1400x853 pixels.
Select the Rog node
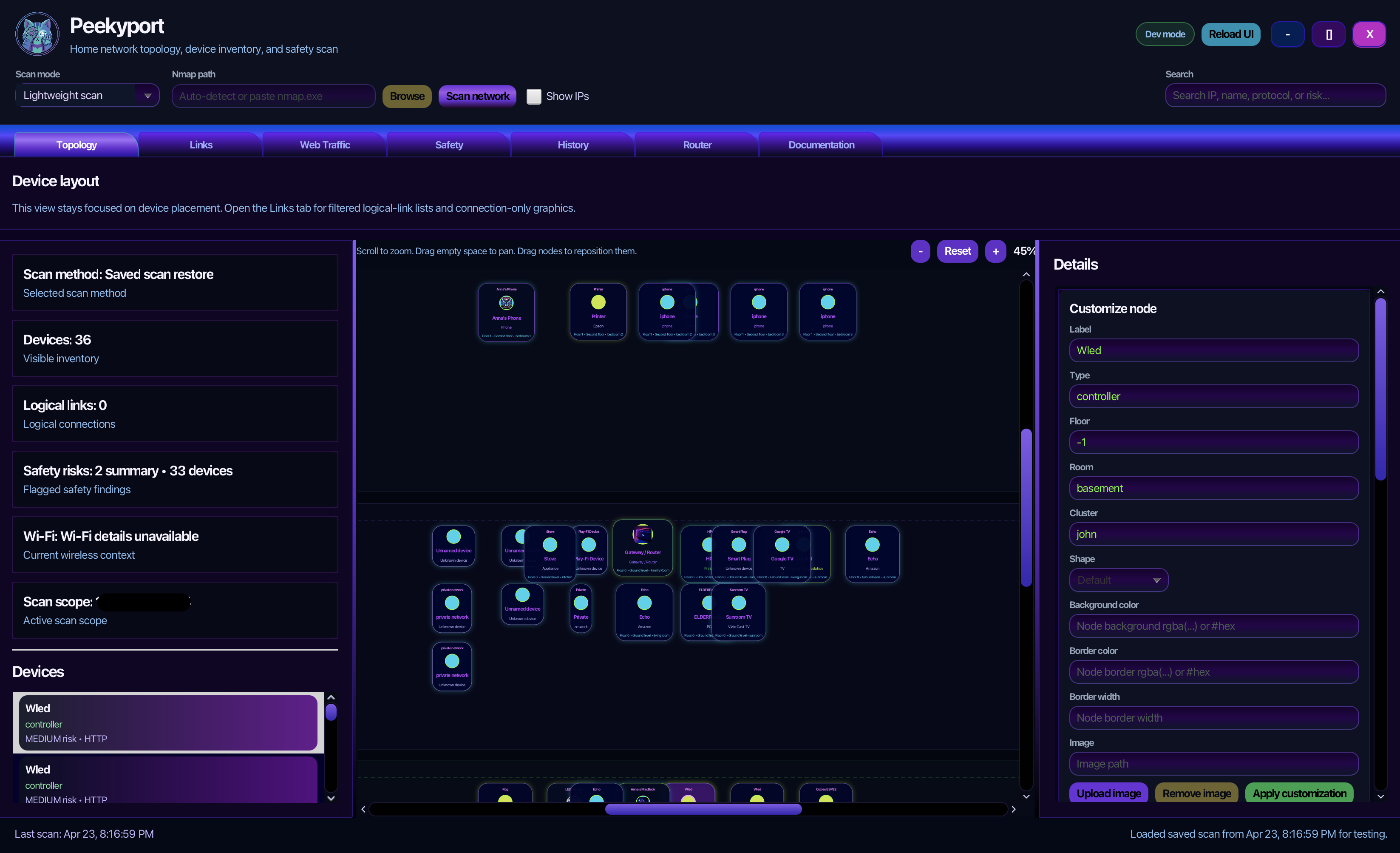(505, 793)
